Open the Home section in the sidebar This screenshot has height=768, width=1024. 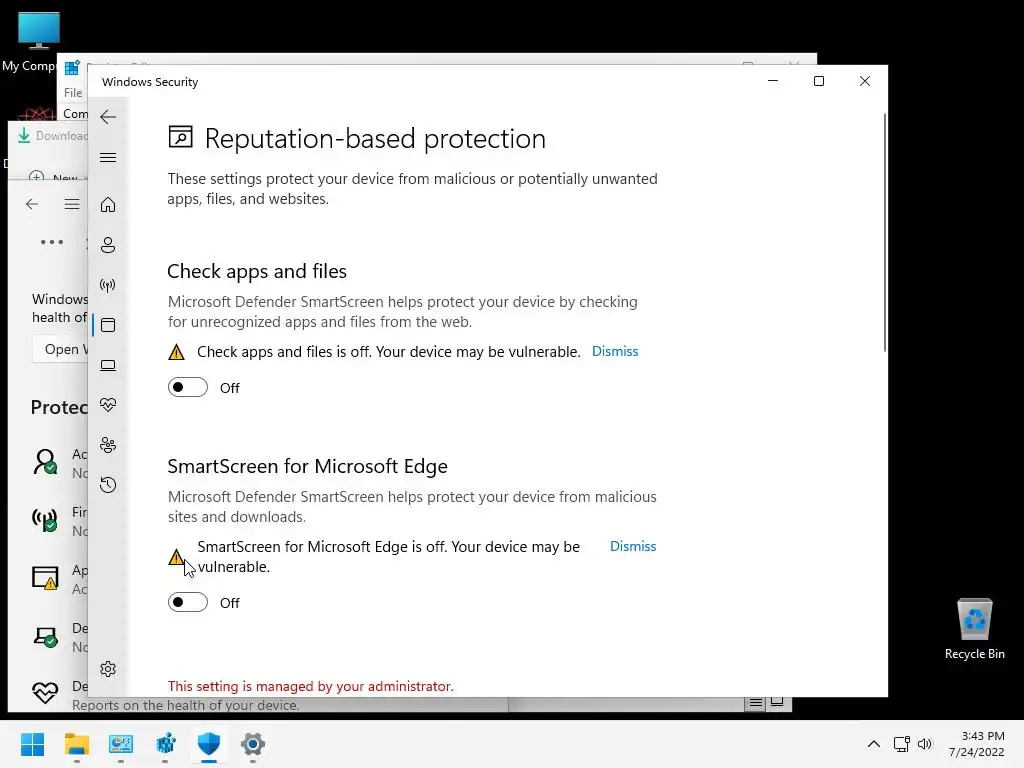tap(108, 205)
